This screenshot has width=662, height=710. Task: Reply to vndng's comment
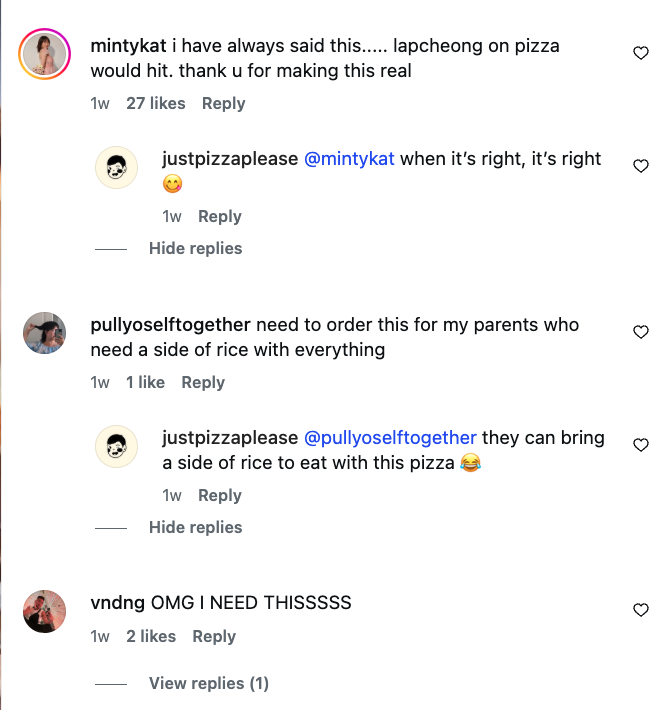click(214, 636)
